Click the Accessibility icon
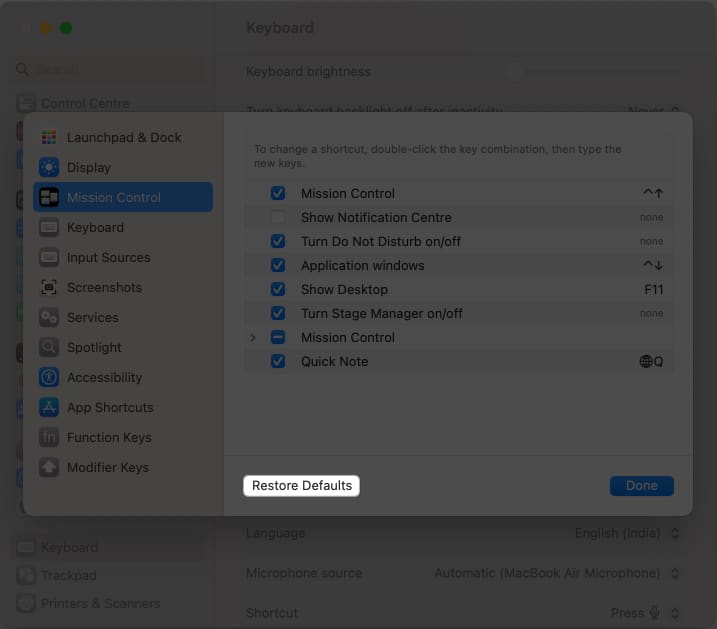The width and height of the screenshot is (717, 629). tap(49, 377)
